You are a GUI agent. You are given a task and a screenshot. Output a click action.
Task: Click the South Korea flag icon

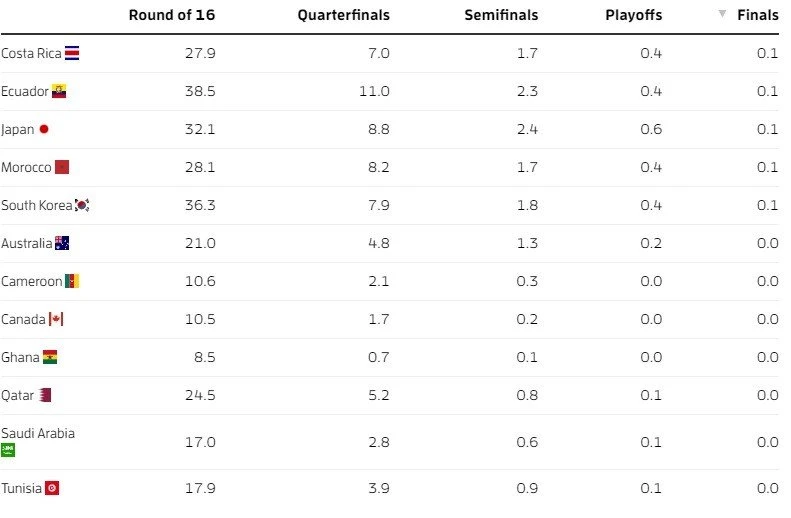click(x=82, y=205)
